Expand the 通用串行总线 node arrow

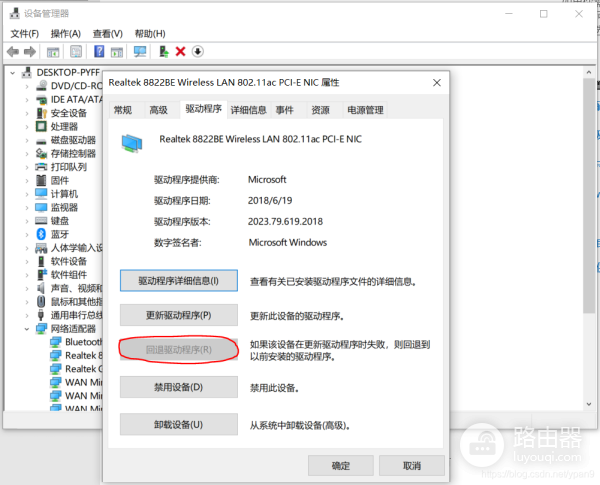27,316
